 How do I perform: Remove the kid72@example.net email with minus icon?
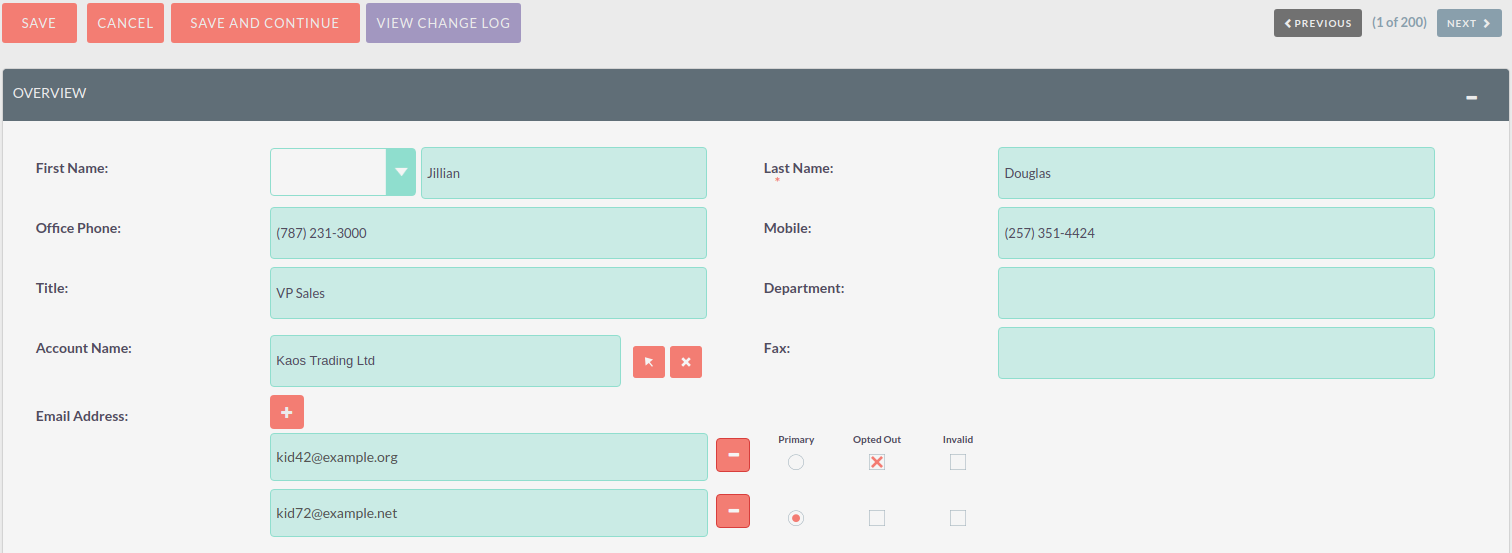pyautogui.click(x=733, y=511)
